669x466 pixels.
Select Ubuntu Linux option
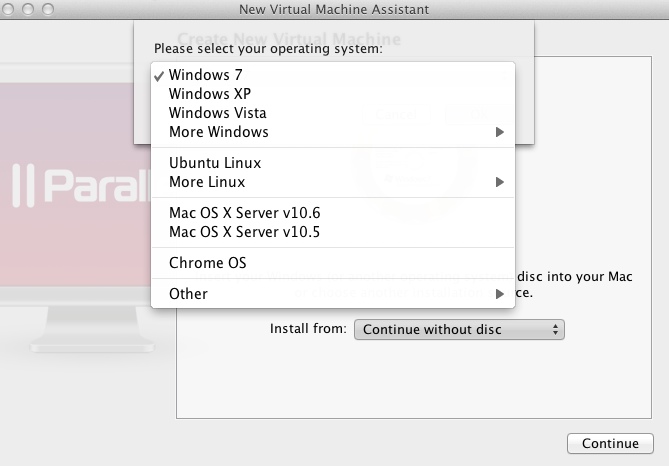coord(333,163)
